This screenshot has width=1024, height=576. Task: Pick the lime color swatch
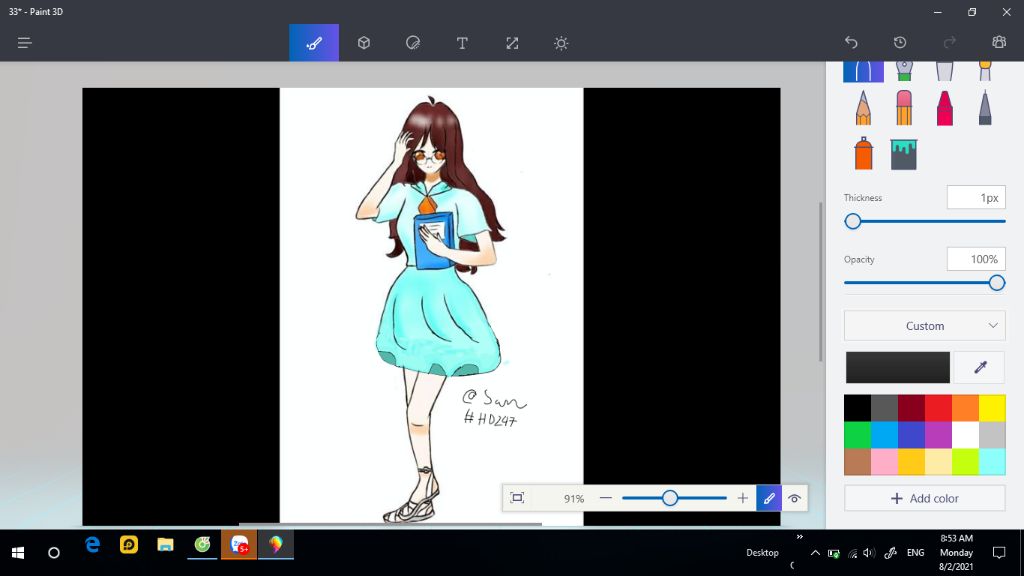pyautogui.click(x=965, y=462)
